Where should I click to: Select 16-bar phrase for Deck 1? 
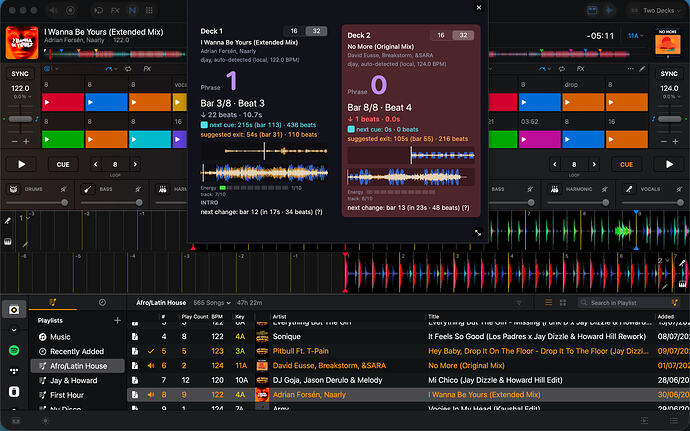click(x=294, y=31)
